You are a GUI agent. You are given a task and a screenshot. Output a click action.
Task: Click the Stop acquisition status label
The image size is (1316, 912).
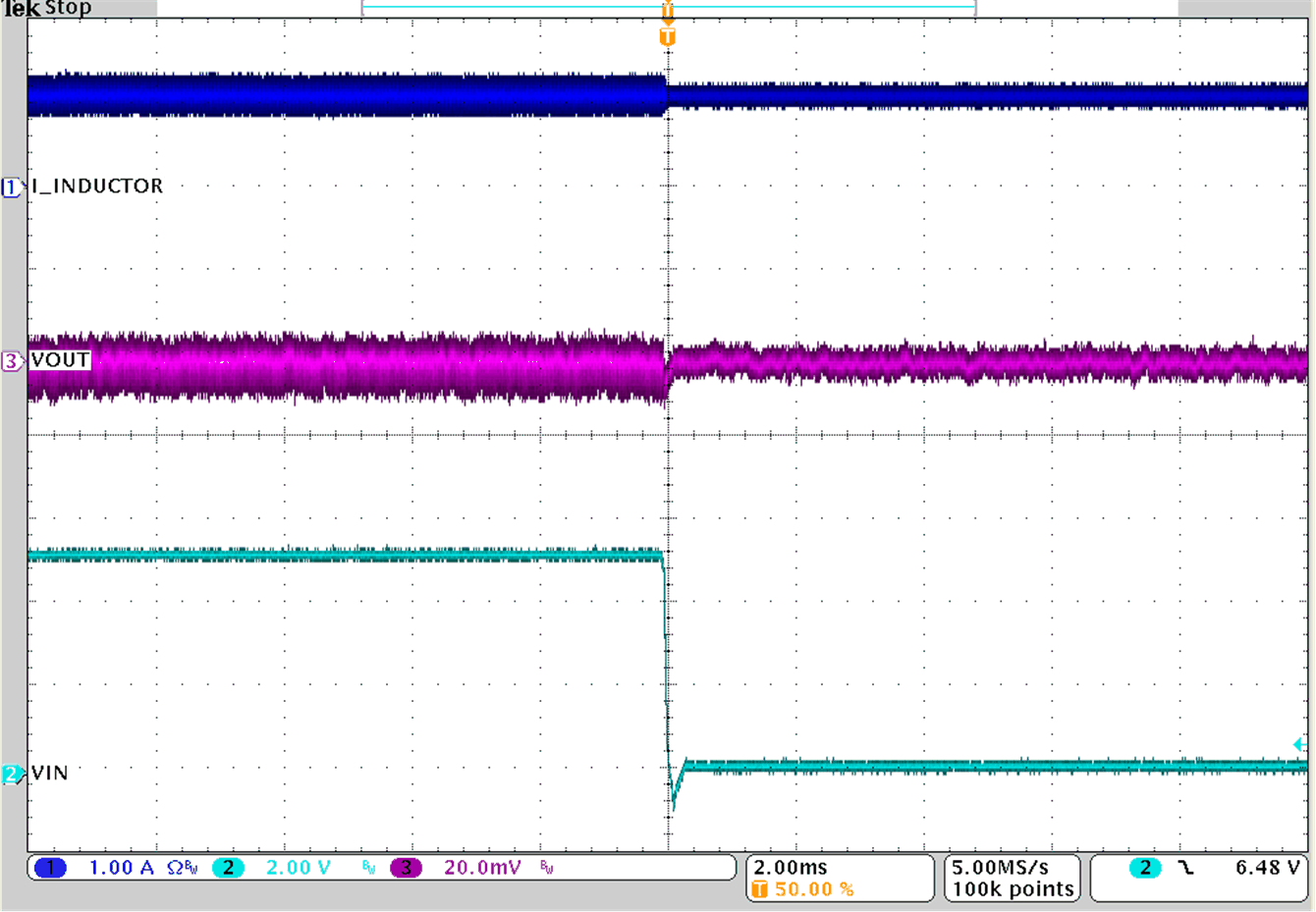pyautogui.click(x=69, y=8)
